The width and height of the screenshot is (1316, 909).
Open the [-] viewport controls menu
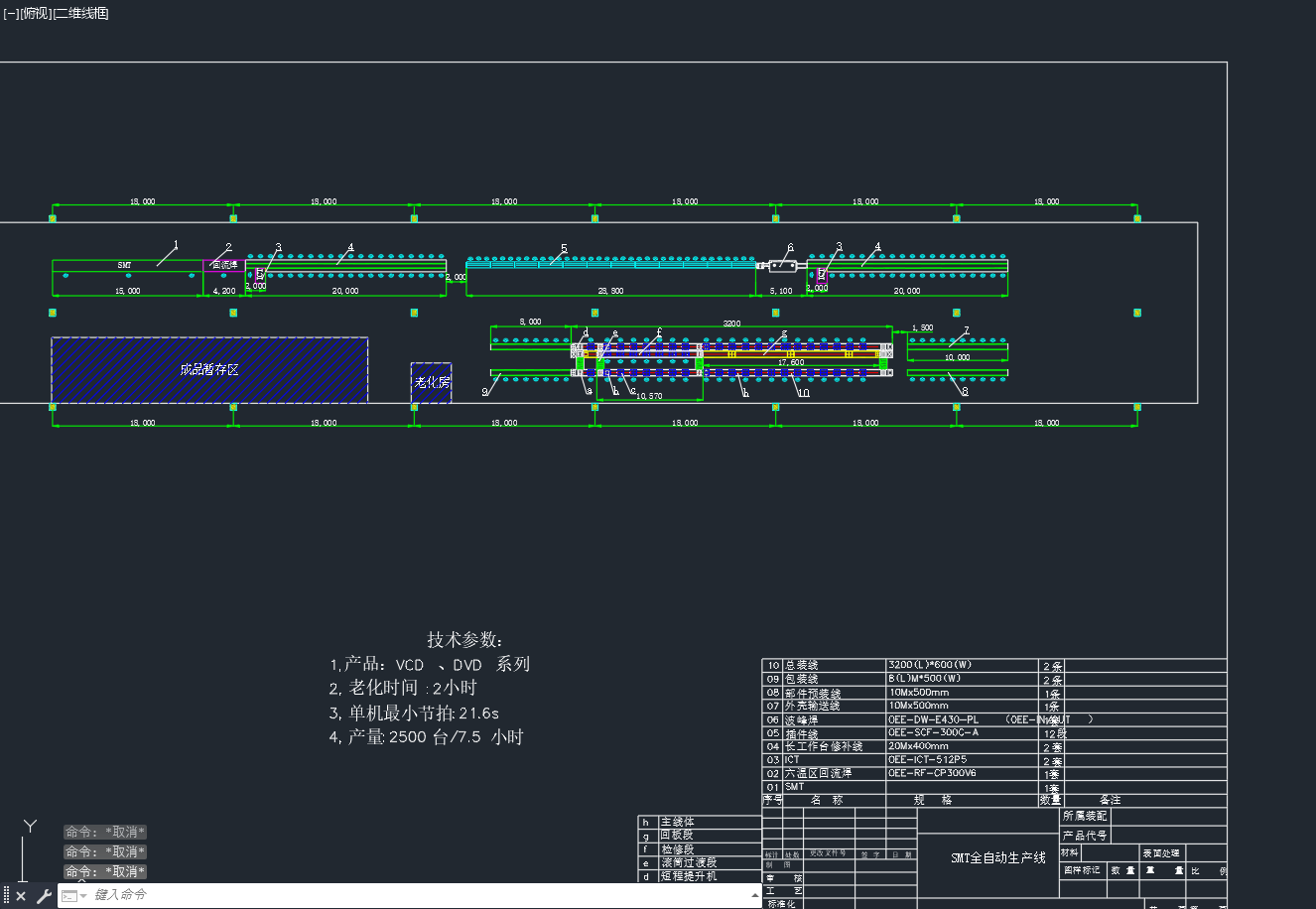11,13
